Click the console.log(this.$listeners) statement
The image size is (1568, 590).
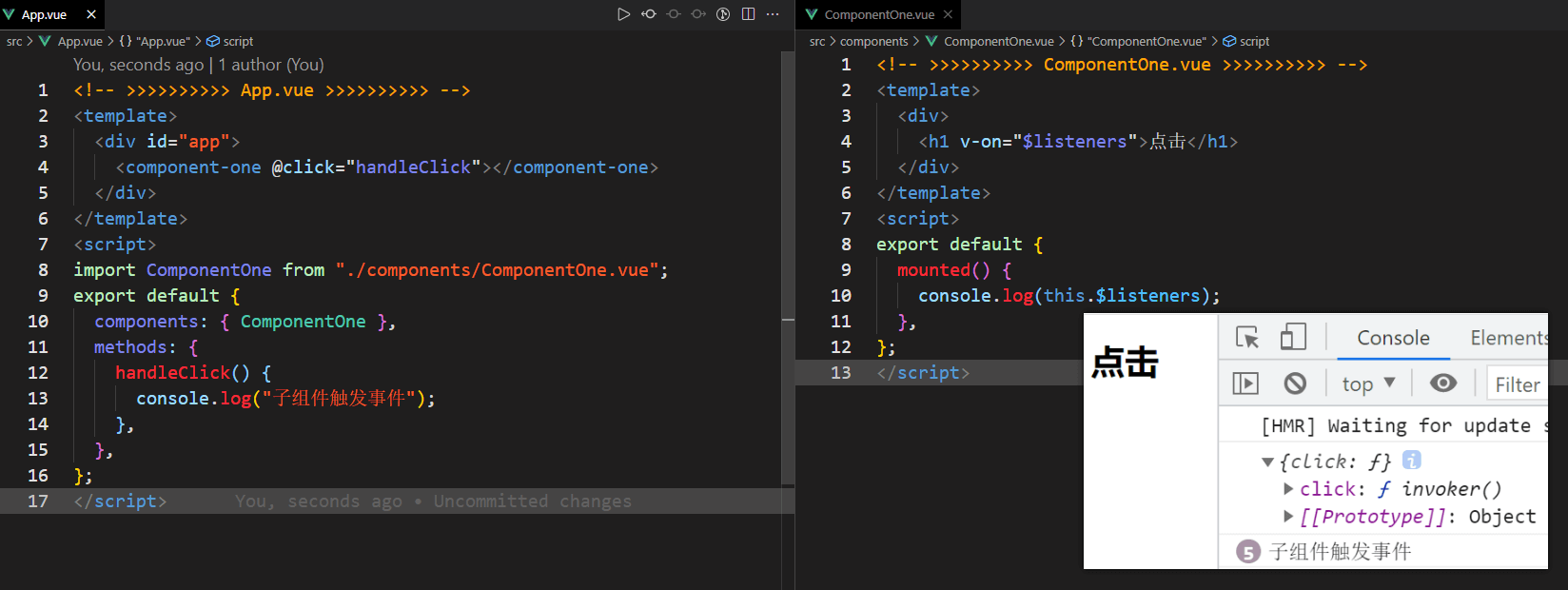(x=1069, y=296)
